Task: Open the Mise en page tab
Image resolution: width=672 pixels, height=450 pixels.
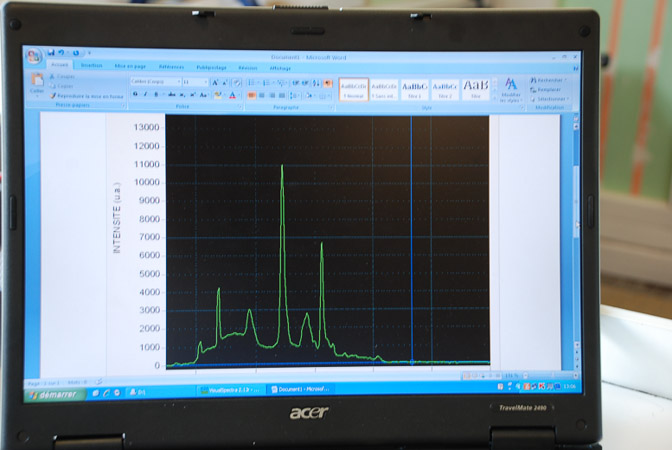Action: coord(130,67)
